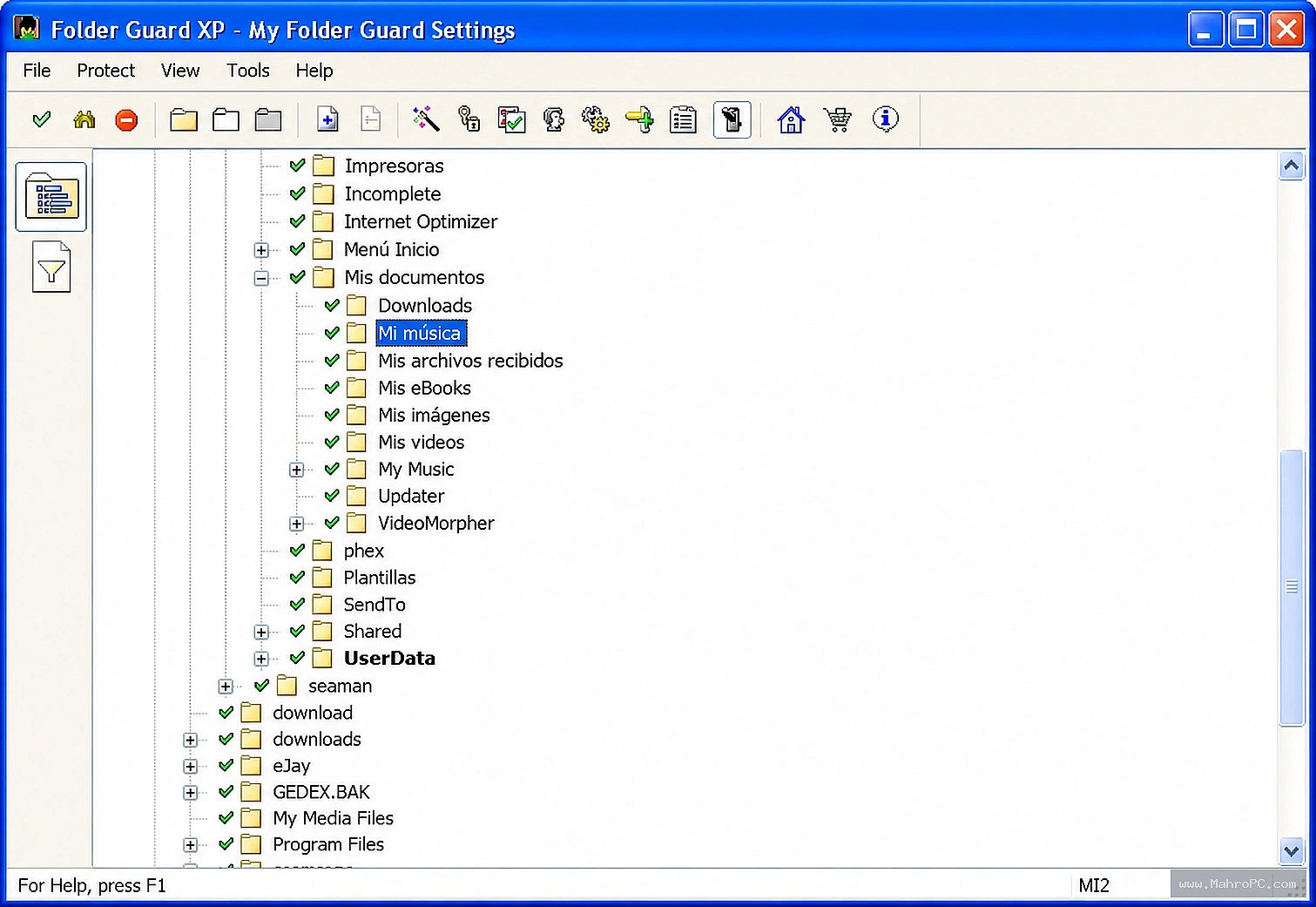Select the download folder row
The width and height of the screenshot is (1316, 907).
pyautogui.click(x=313, y=713)
